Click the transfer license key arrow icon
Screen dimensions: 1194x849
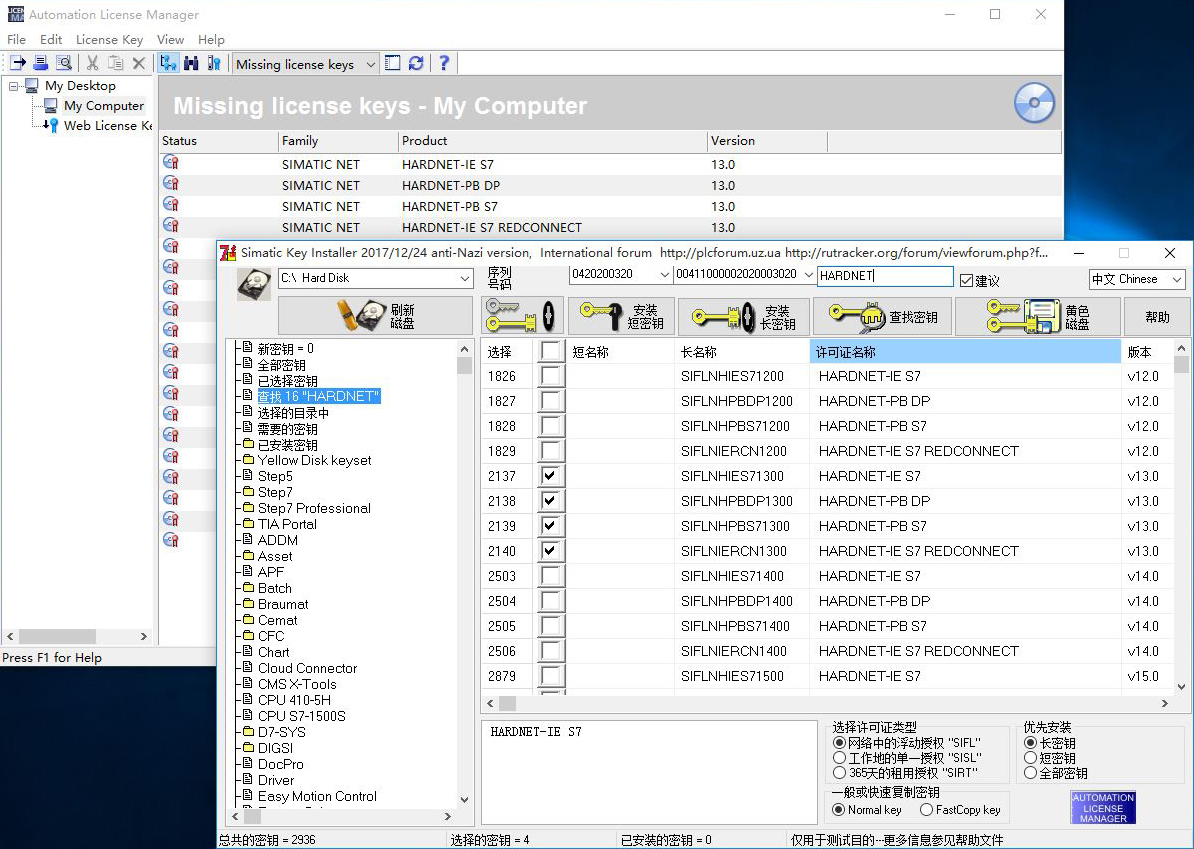coord(18,63)
